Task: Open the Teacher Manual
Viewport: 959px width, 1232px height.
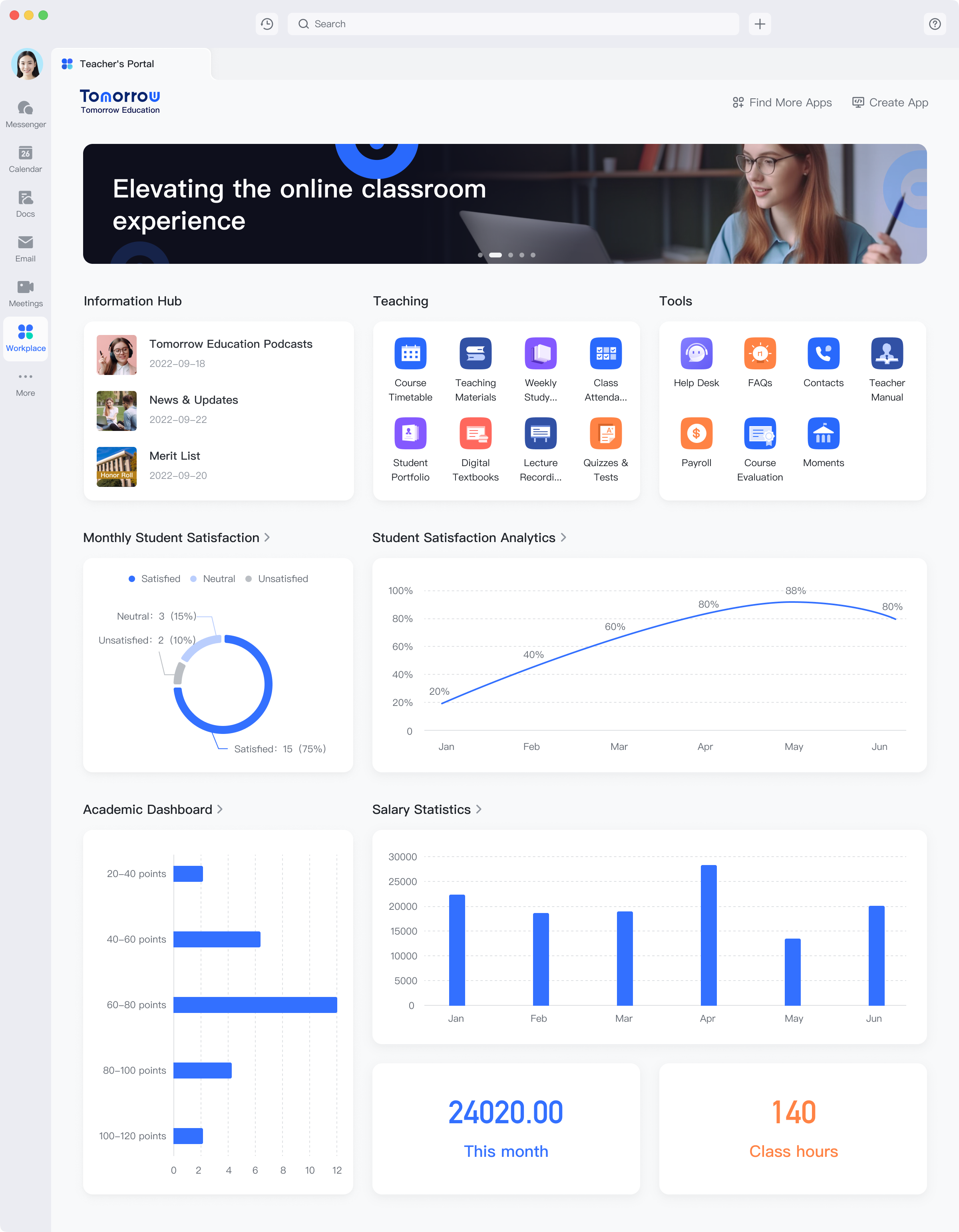Action: 886,354
